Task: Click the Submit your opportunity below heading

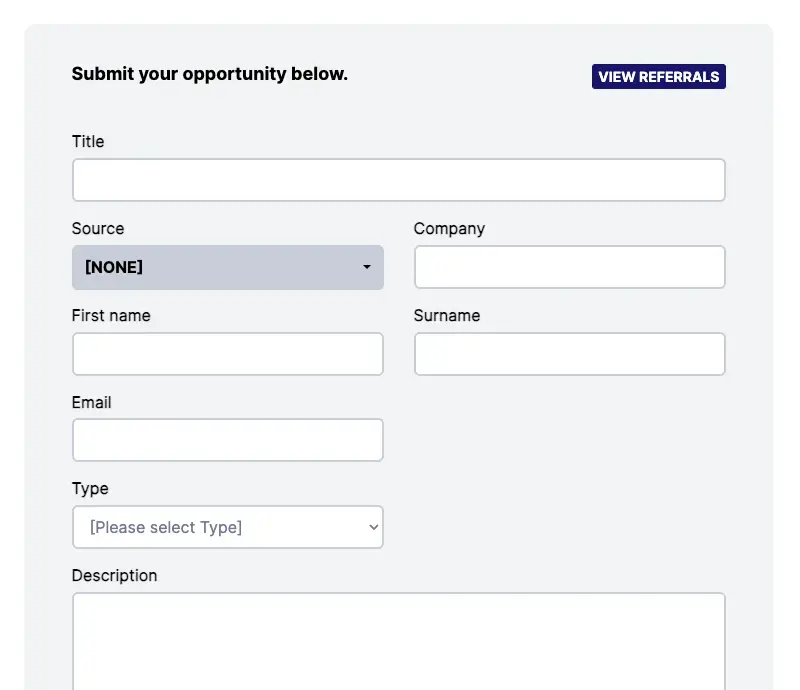Action: (x=210, y=74)
